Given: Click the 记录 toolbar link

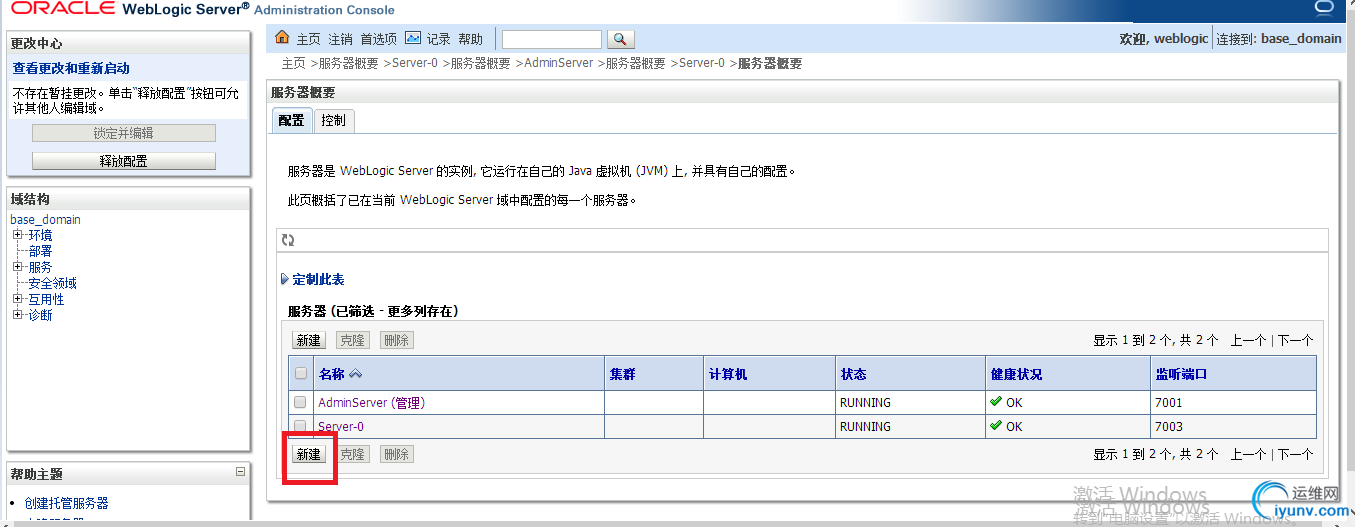Looking at the screenshot, I should point(438,39).
